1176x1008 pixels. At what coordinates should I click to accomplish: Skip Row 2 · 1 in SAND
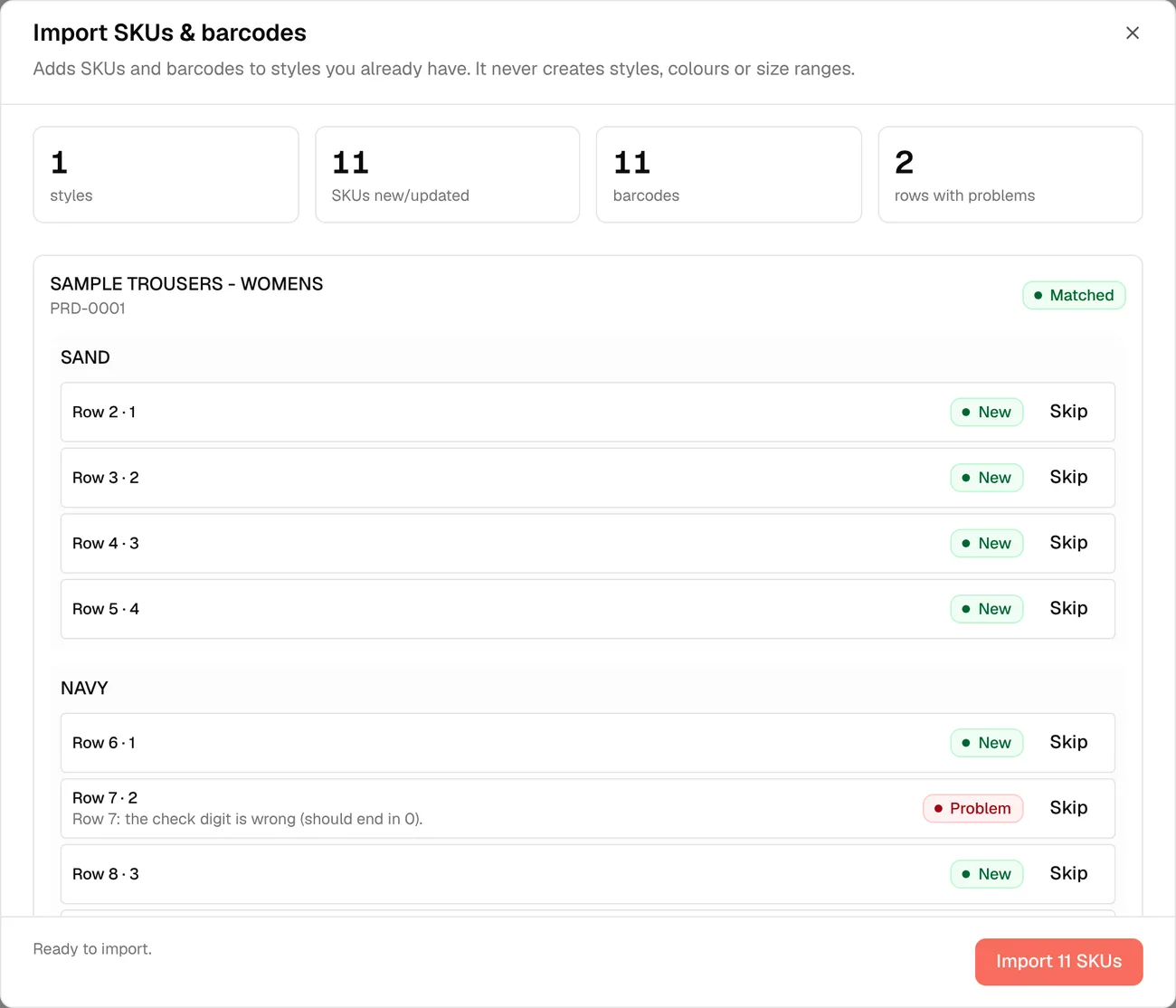pos(1068,412)
